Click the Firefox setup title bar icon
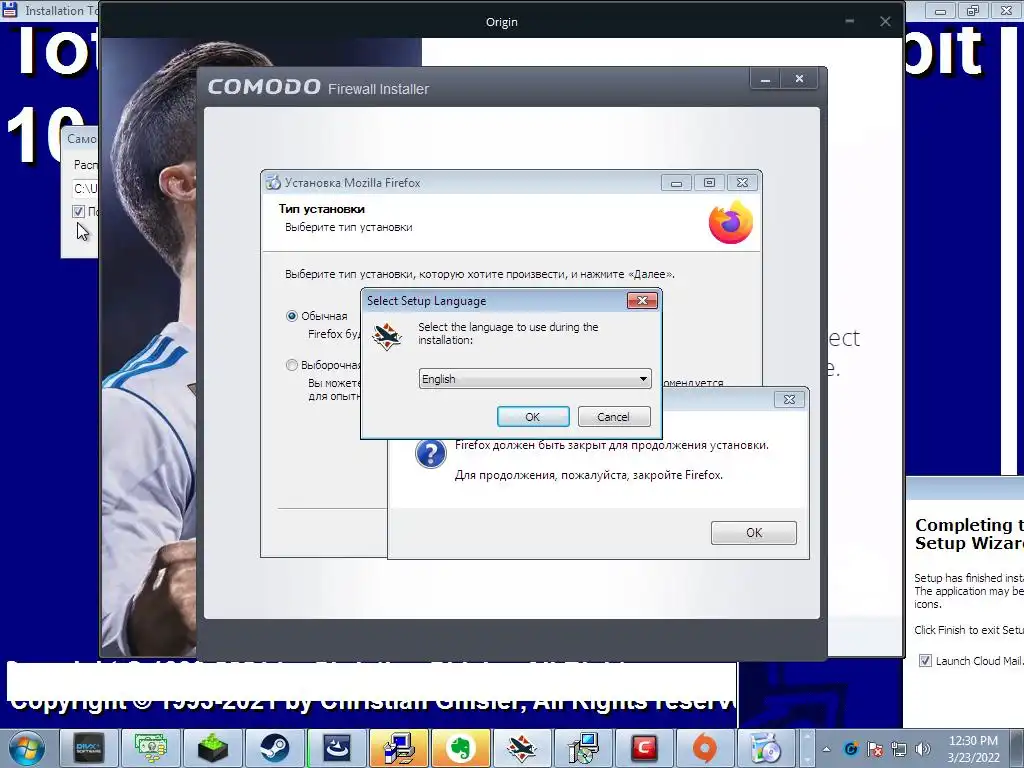The image size is (1024, 768). (x=273, y=183)
